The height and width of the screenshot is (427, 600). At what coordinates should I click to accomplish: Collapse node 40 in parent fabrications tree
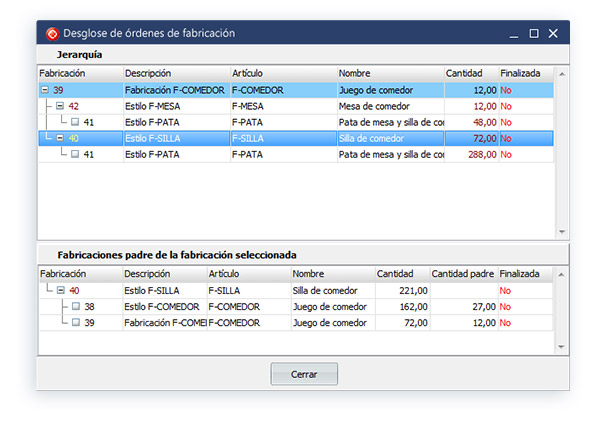click(x=59, y=290)
